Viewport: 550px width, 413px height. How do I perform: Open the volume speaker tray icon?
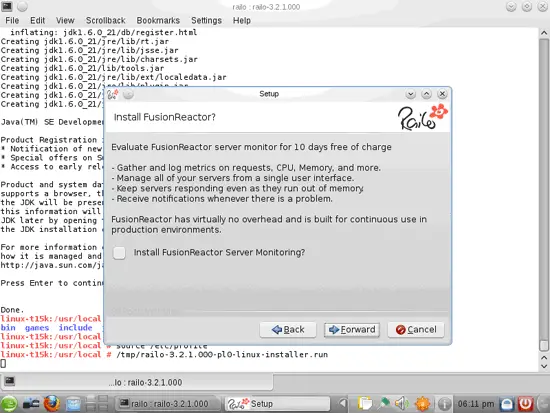[402, 404]
